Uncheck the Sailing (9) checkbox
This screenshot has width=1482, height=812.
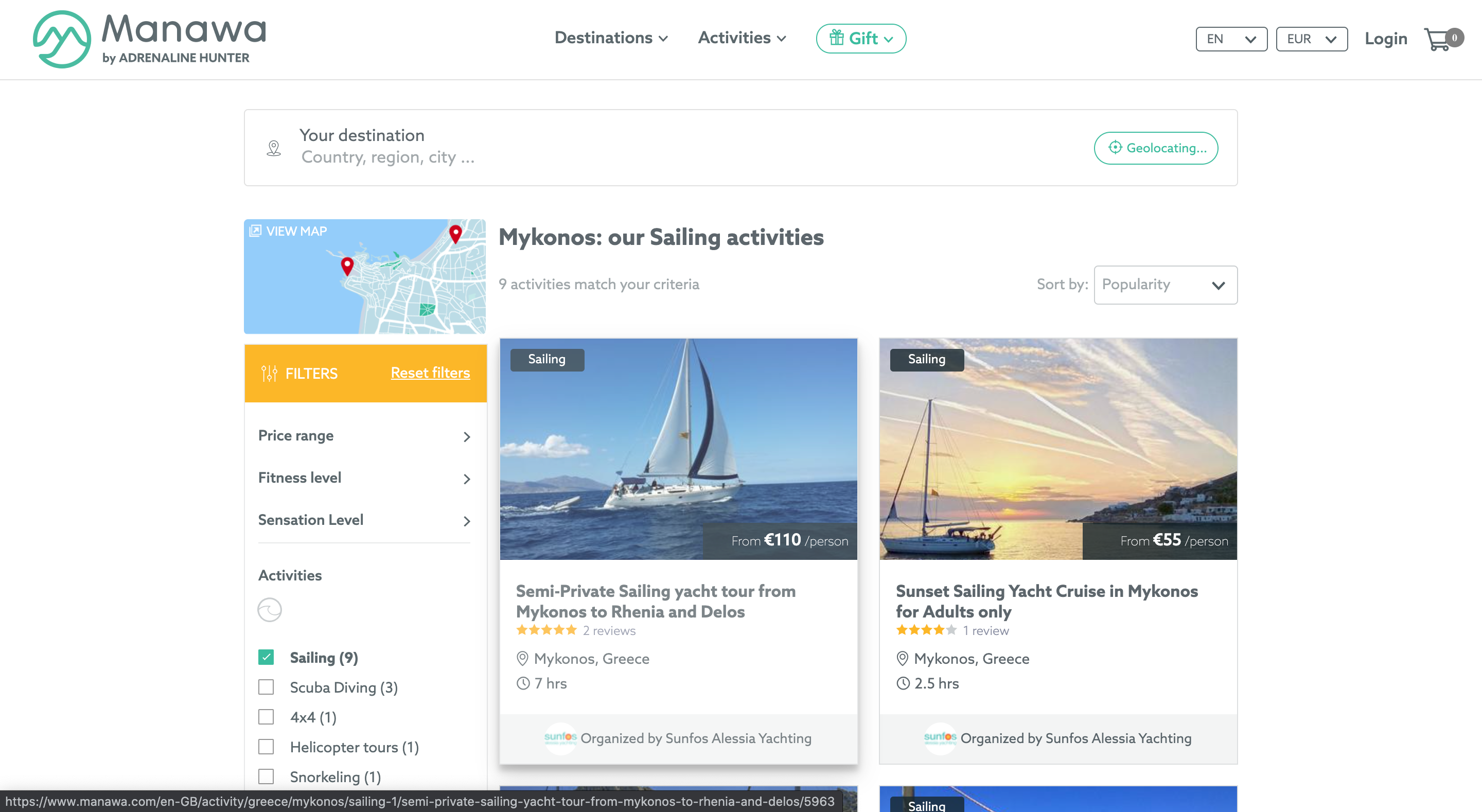click(x=266, y=657)
